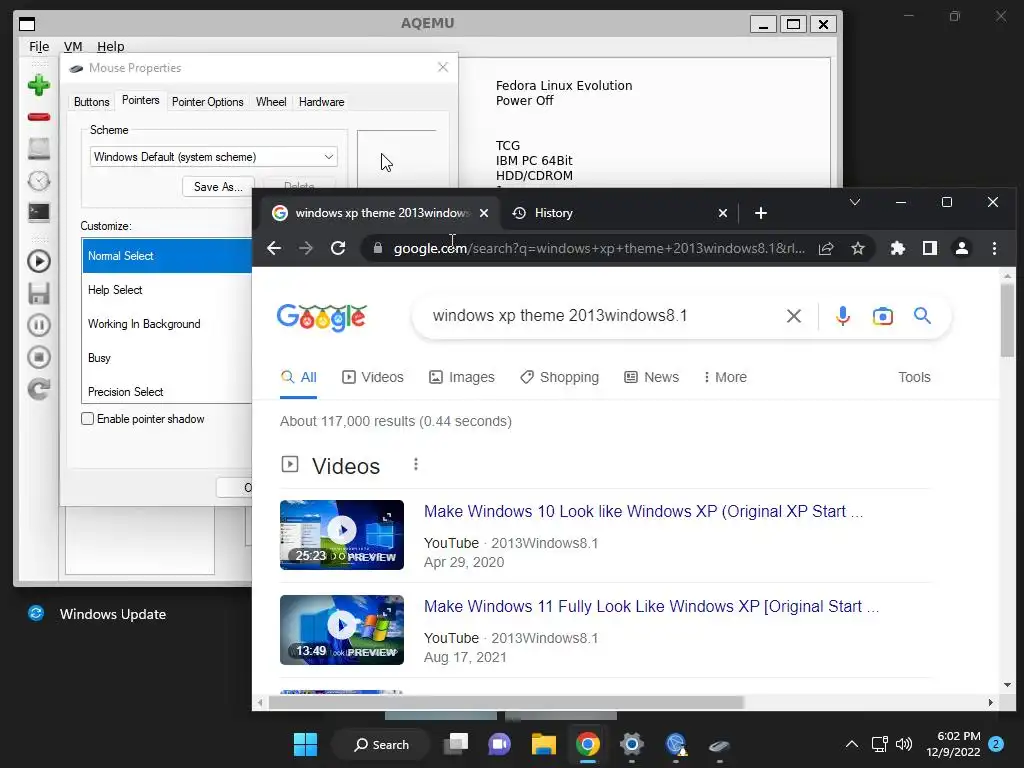Image resolution: width=1024 pixels, height=768 pixels.
Task: Filter Google results by Images
Action: (x=462, y=377)
